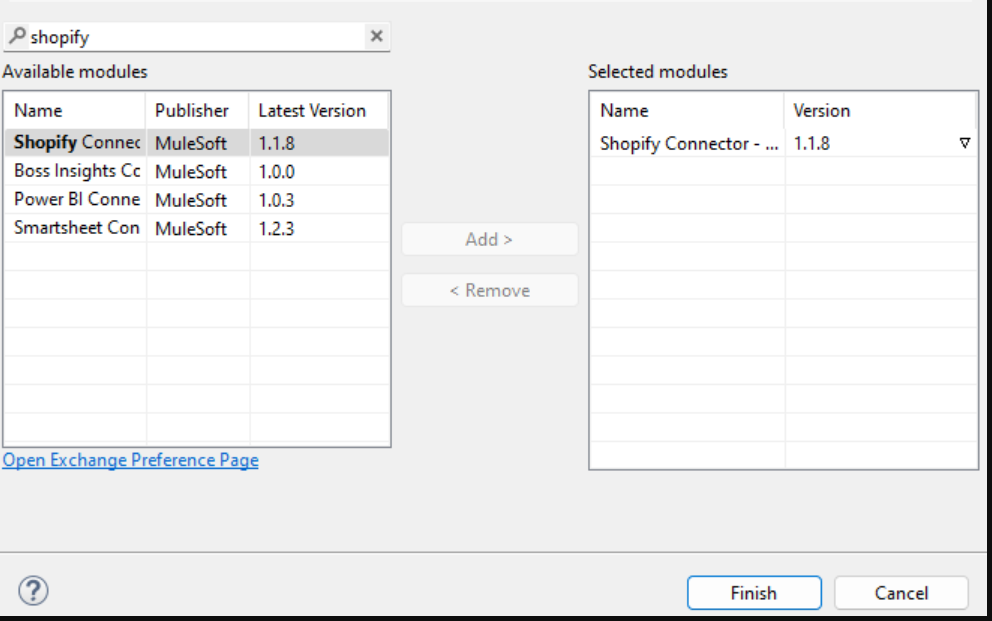Click Name header in Selected modules
Image resolution: width=992 pixels, height=621 pixels.
pos(686,110)
